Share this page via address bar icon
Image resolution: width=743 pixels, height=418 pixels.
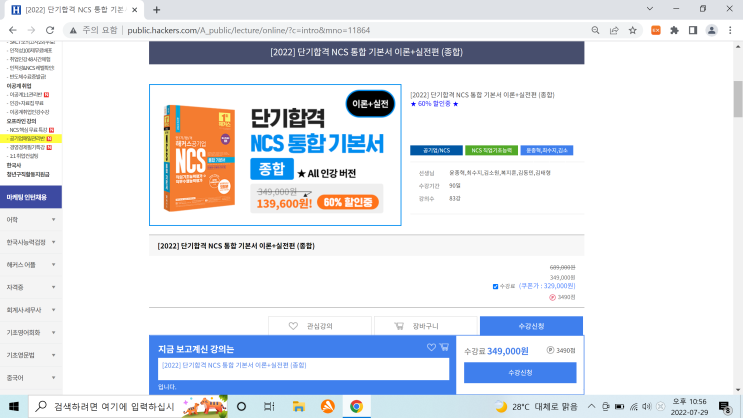tap(614, 30)
